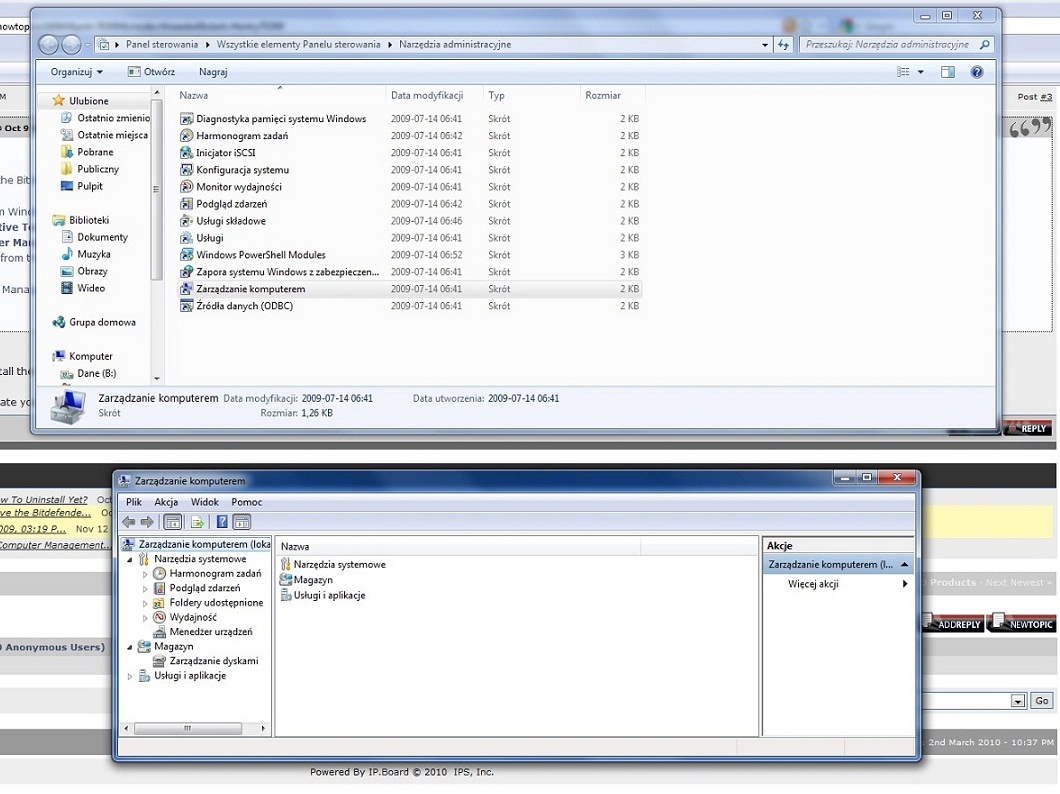Click the back arrow in Zarządzanie komputerem toolbar

[x=128, y=522]
